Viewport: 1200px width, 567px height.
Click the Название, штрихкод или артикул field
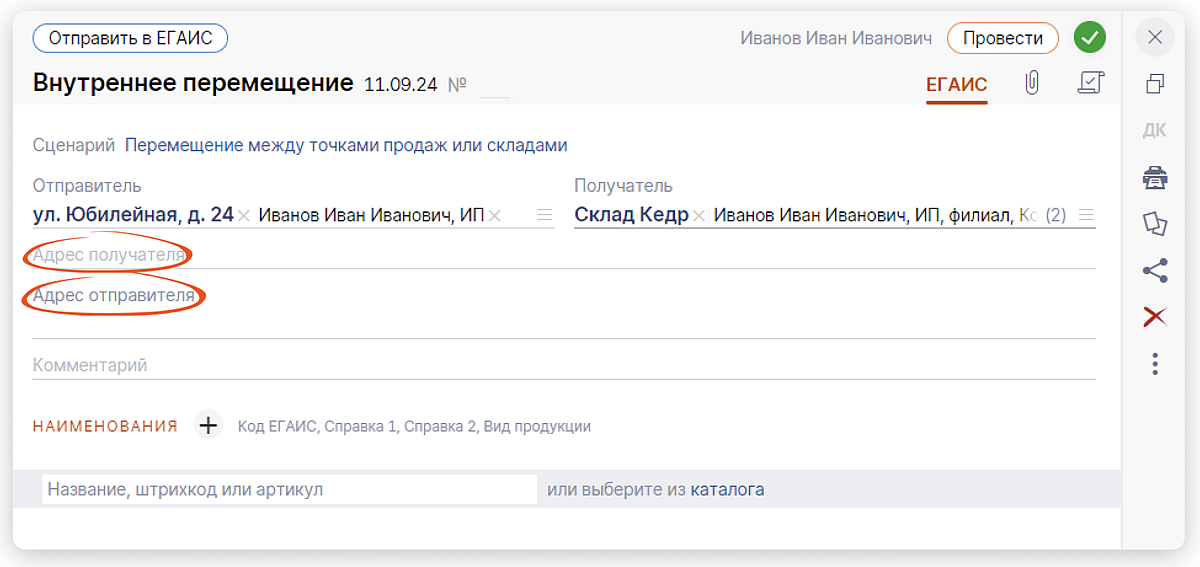289,490
